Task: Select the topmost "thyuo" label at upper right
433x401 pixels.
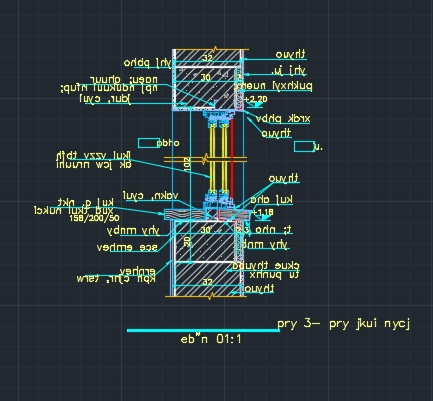Action: pyautogui.click(x=290, y=54)
